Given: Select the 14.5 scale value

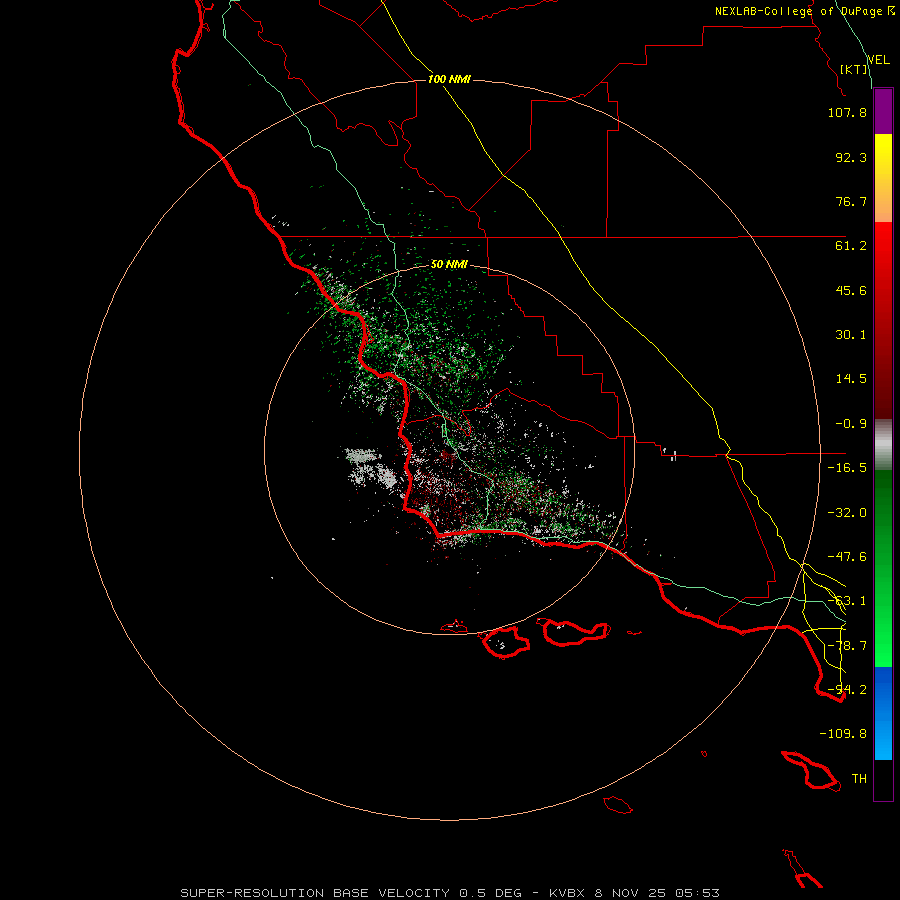Looking at the screenshot, I should coord(851,379).
